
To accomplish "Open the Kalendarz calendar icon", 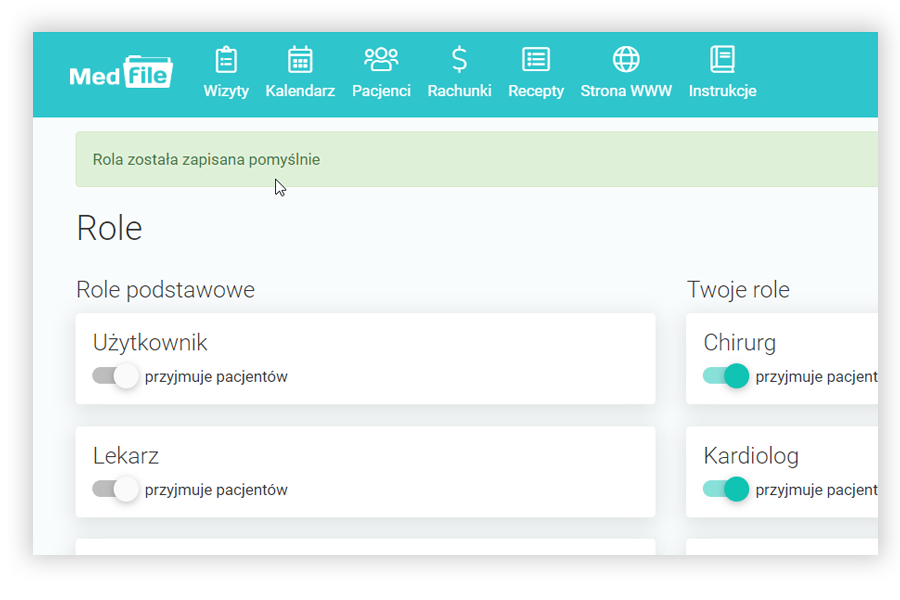I will [x=300, y=60].
